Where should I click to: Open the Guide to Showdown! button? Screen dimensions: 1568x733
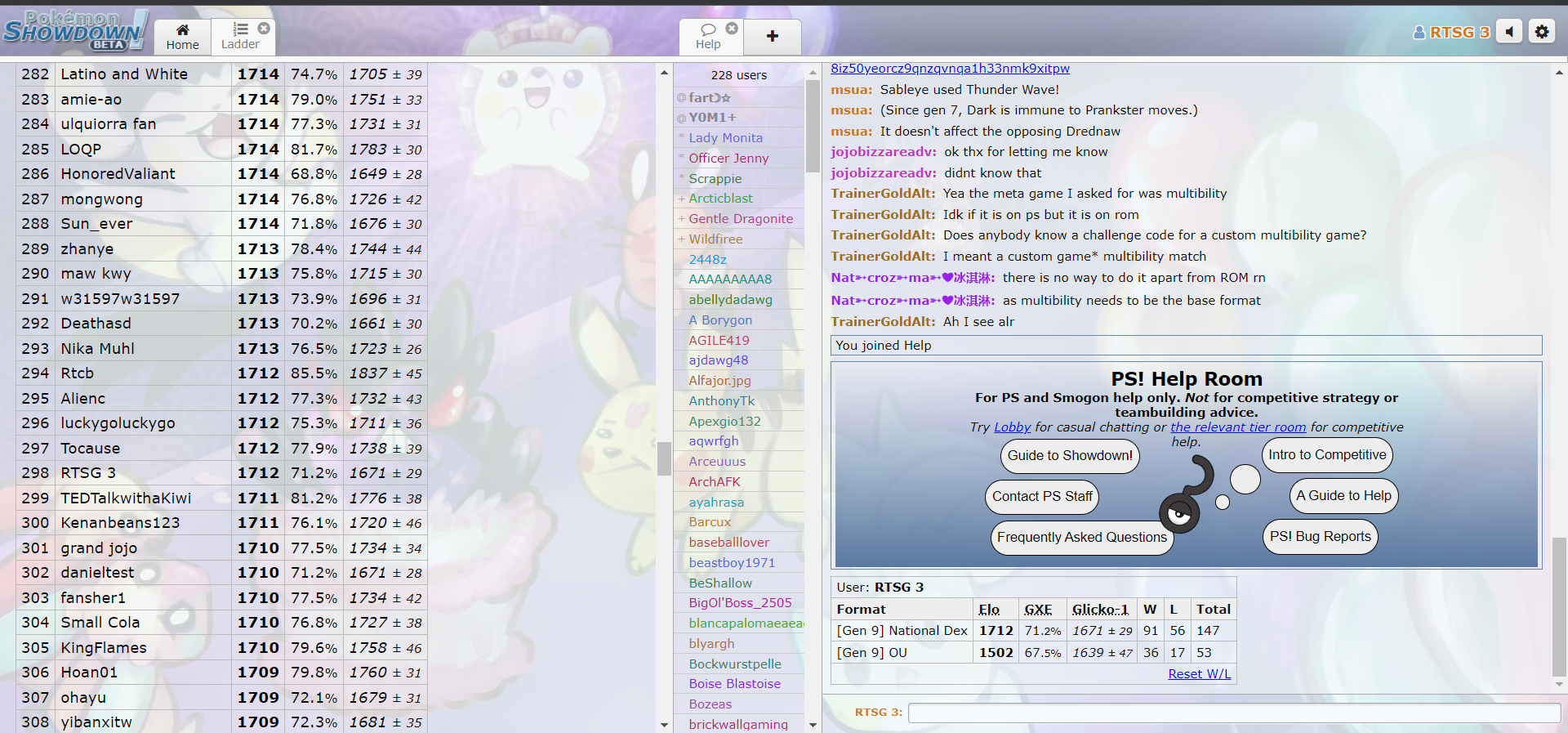click(x=1070, y=455)
